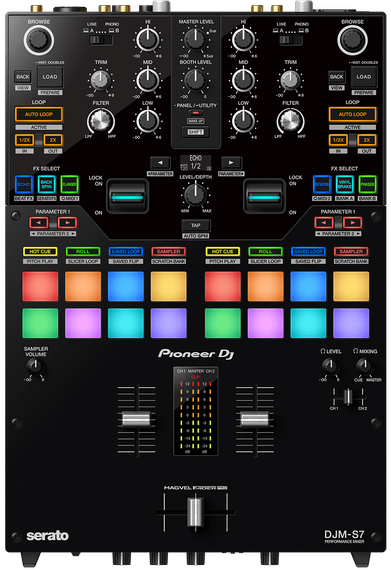Click channel 2 volume fader handle
The width and height of the screenshot is (391, 570).
(x=255, y=419)
